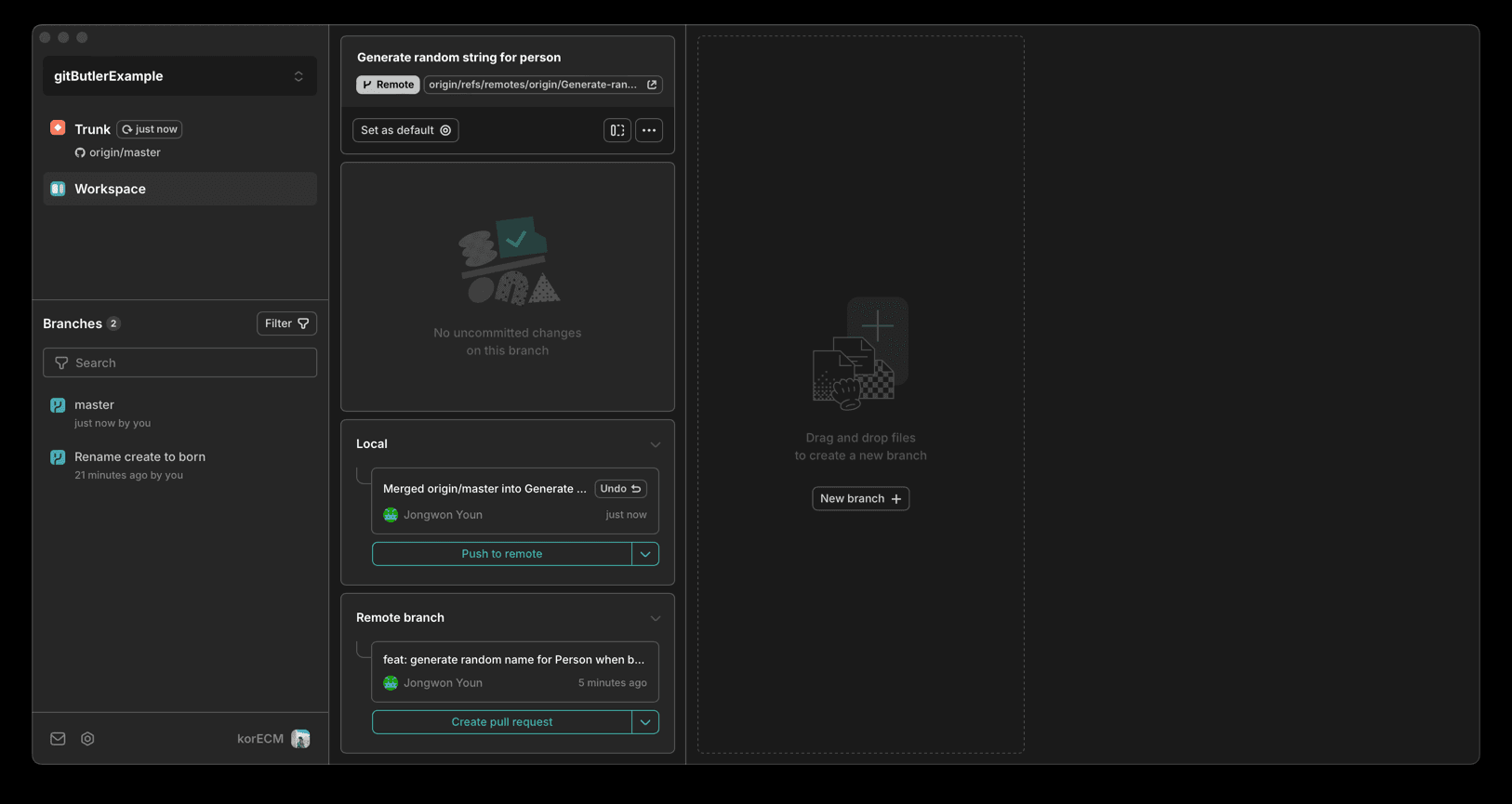Collapse the Remote branch section
The height and width of the screenshot is (804, 1512).
656,618
